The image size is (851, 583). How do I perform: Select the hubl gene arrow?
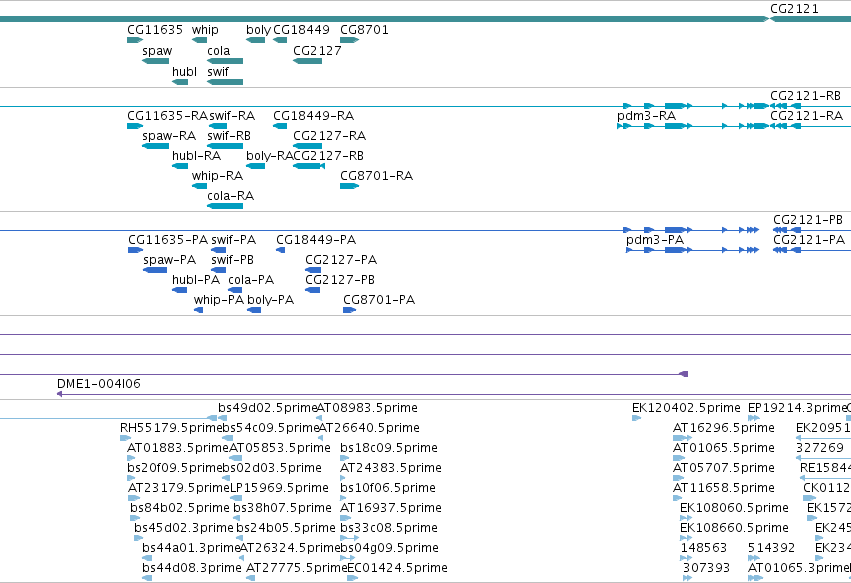point(180,82)
